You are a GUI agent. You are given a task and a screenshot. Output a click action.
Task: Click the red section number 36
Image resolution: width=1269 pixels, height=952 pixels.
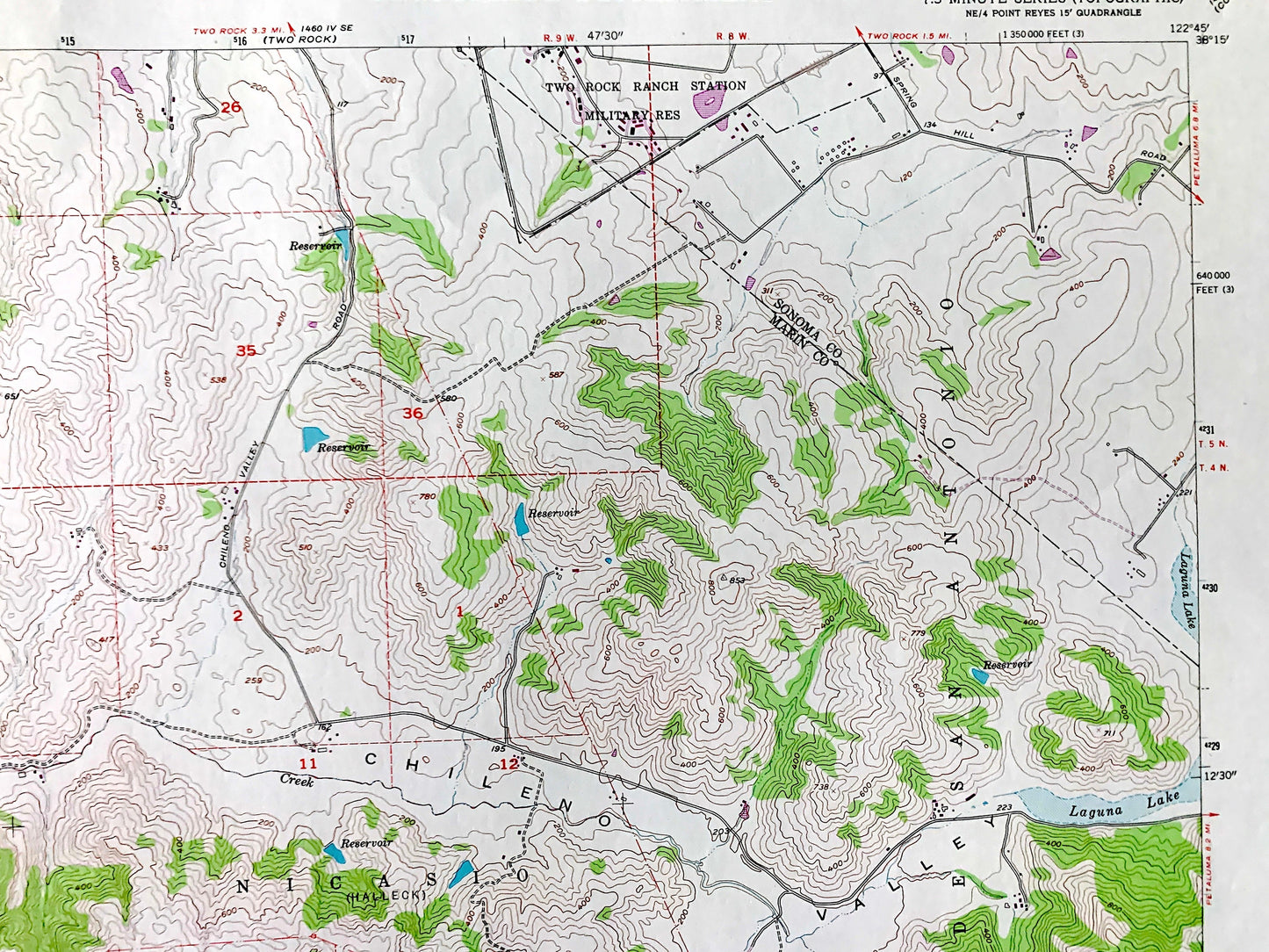tap(413, 413)
